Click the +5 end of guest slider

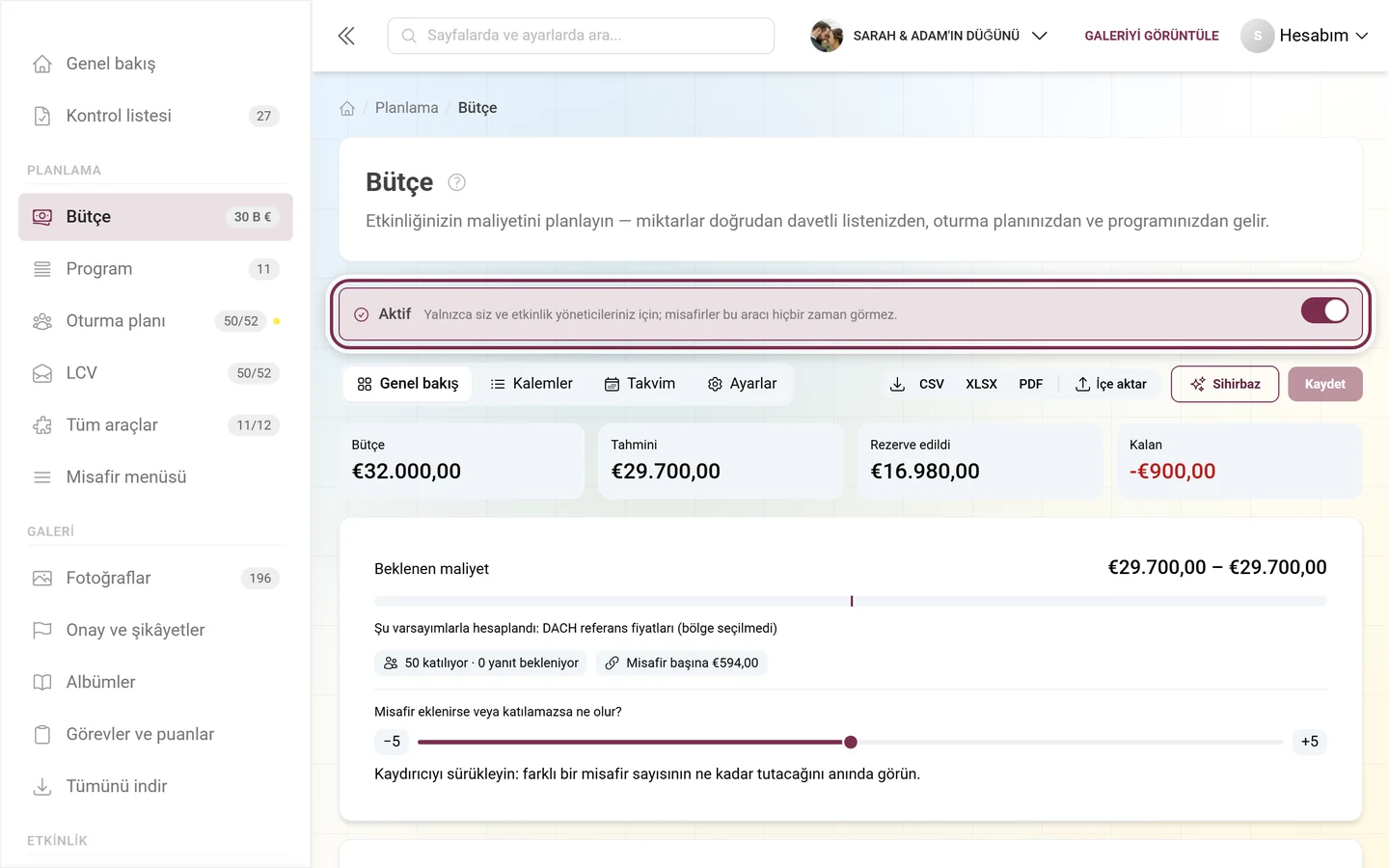tap(1309, 742)
